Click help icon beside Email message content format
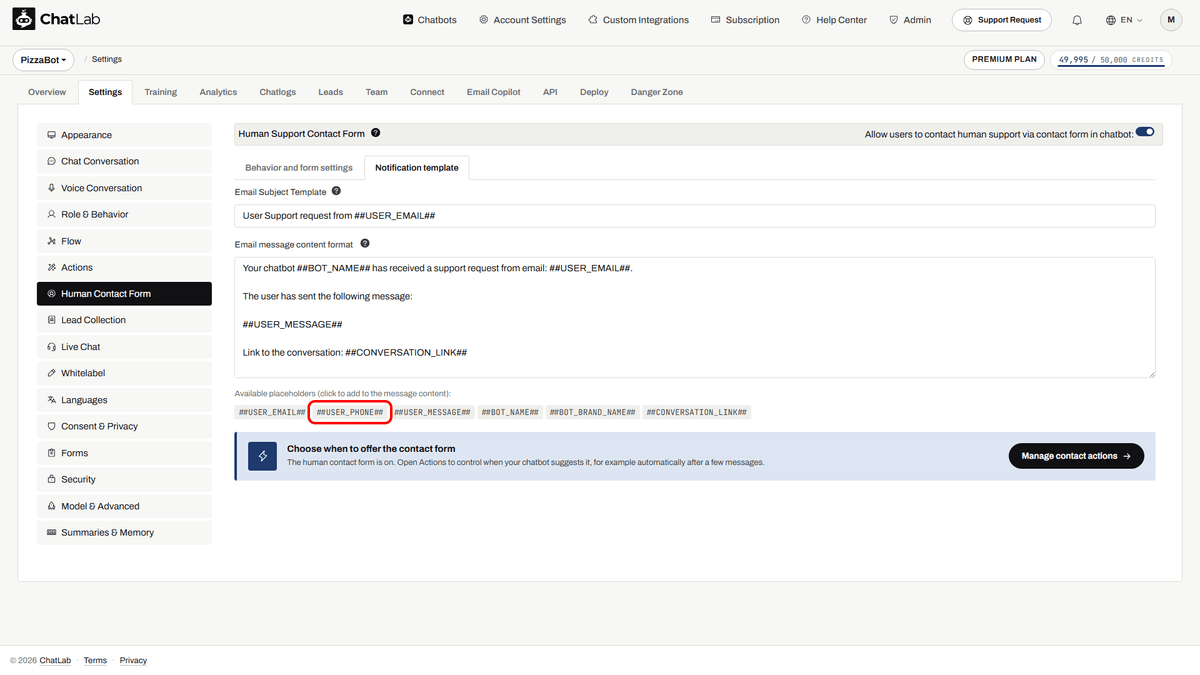 pos(365,243)
